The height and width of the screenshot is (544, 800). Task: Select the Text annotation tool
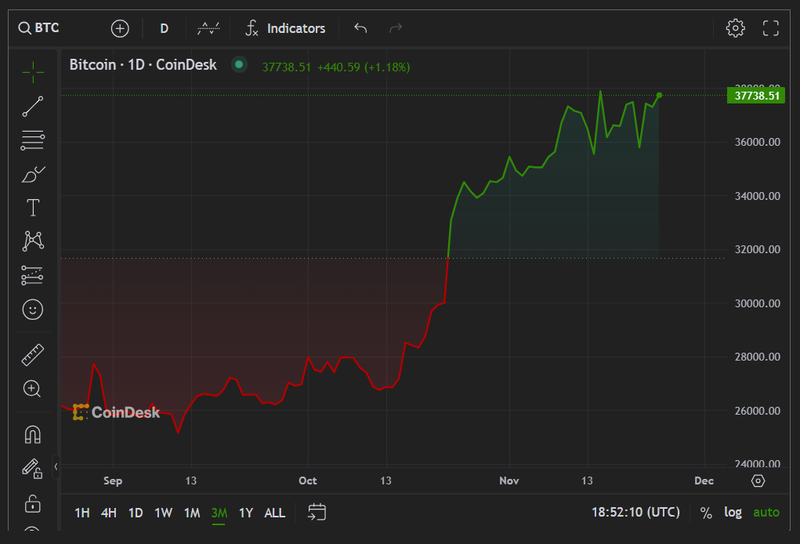click(x=32, y=208)
